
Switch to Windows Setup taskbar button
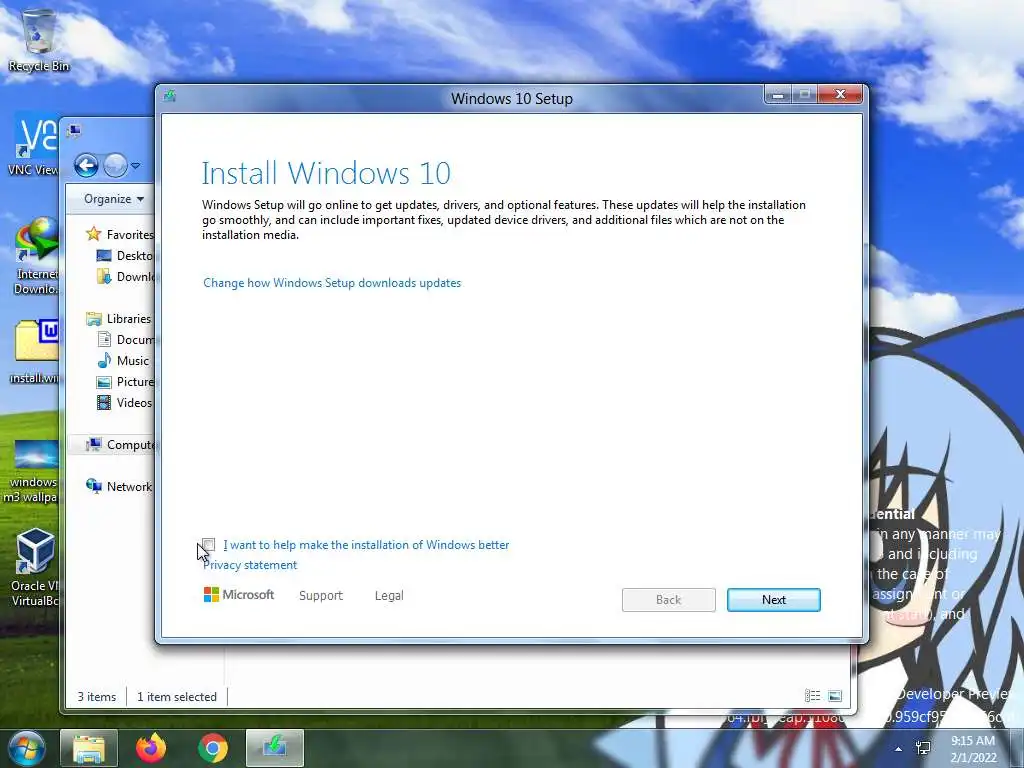tap(275, 748)
